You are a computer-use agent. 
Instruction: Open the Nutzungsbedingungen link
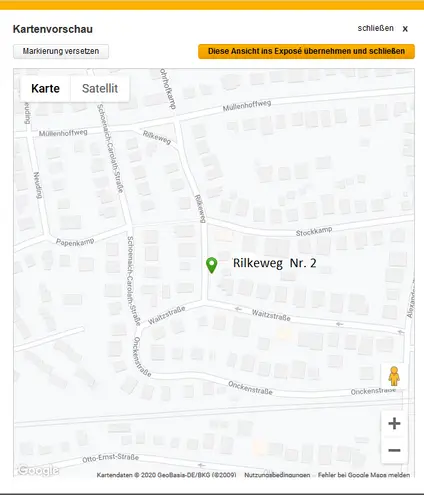tap(277, 475)
